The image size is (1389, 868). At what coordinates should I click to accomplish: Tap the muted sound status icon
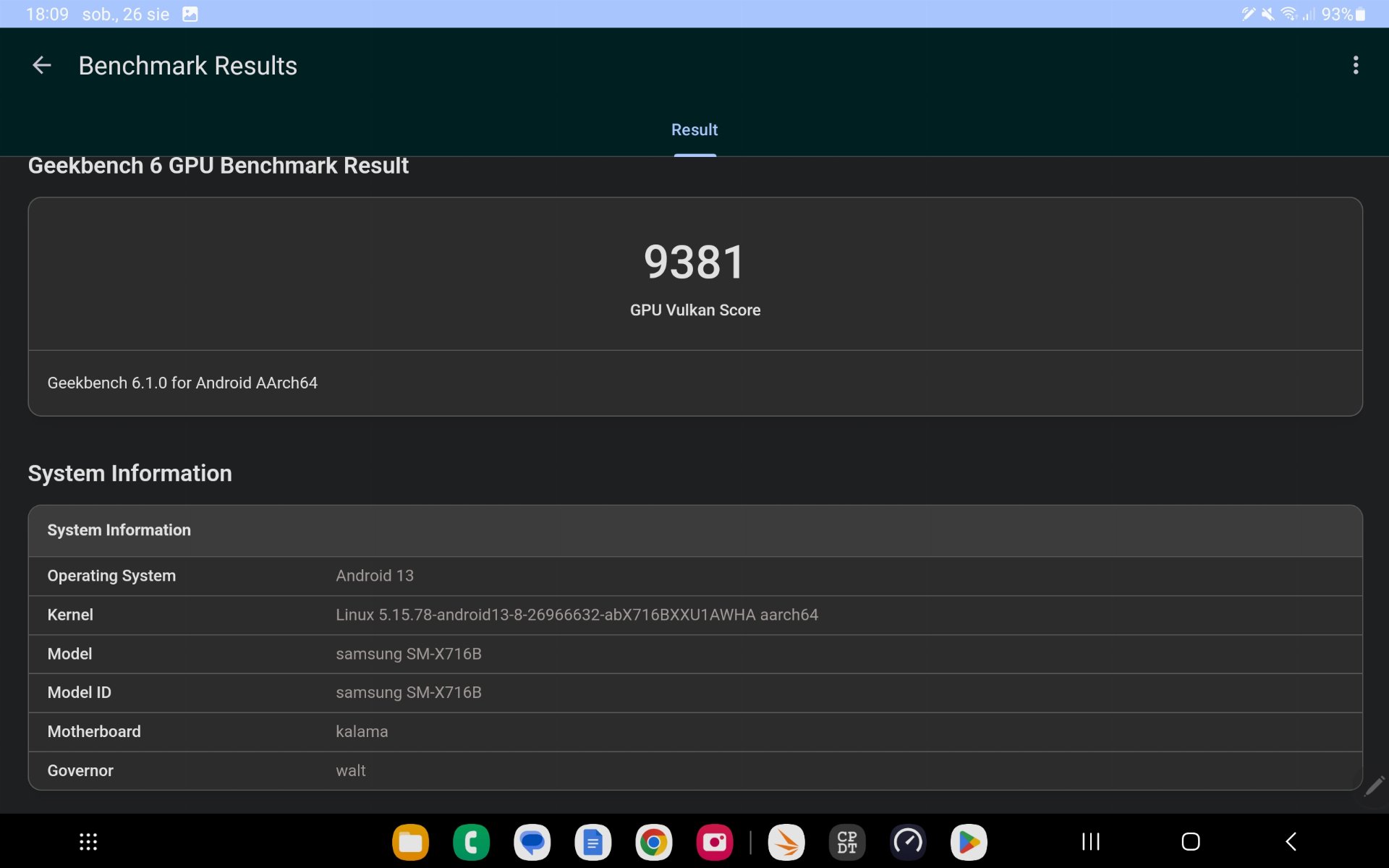pos(1267,14)
